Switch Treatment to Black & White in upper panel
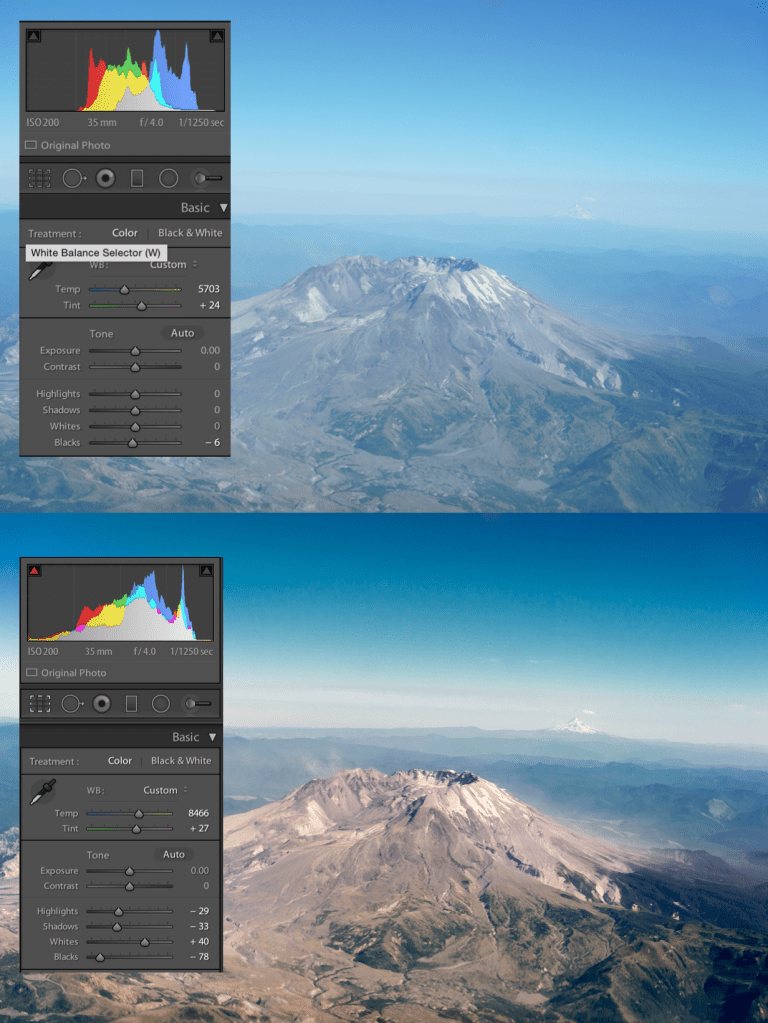 (190, 233)
